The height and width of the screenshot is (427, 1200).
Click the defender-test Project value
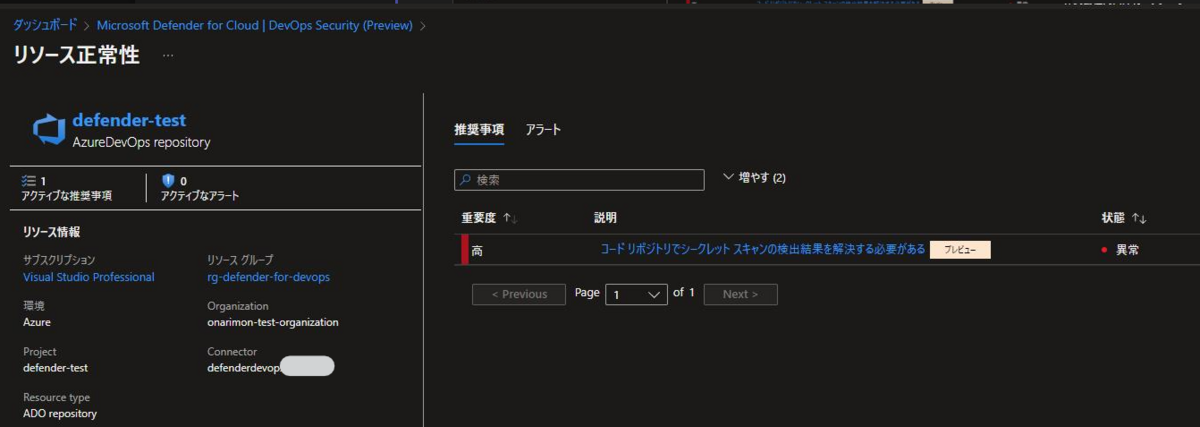[56, 368]
